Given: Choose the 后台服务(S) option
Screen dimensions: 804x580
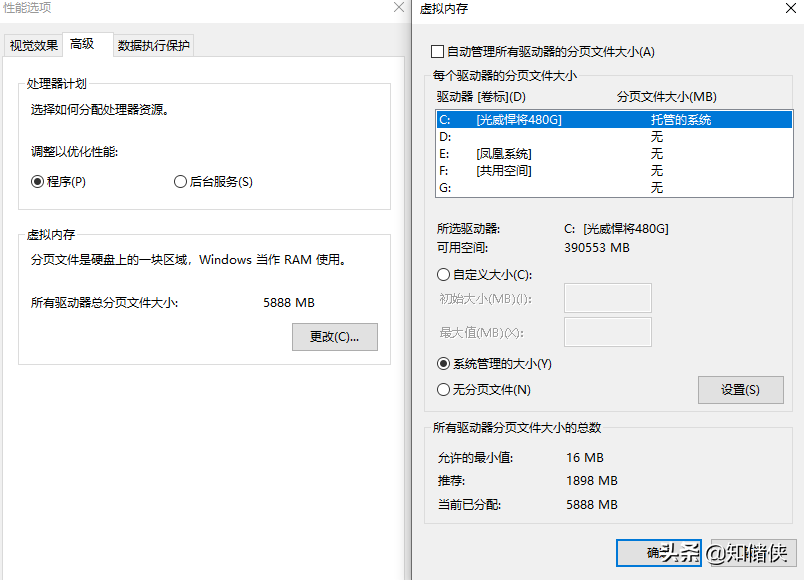Looking at the screenshot, I should pyautogui.click(x=181, y=182).
